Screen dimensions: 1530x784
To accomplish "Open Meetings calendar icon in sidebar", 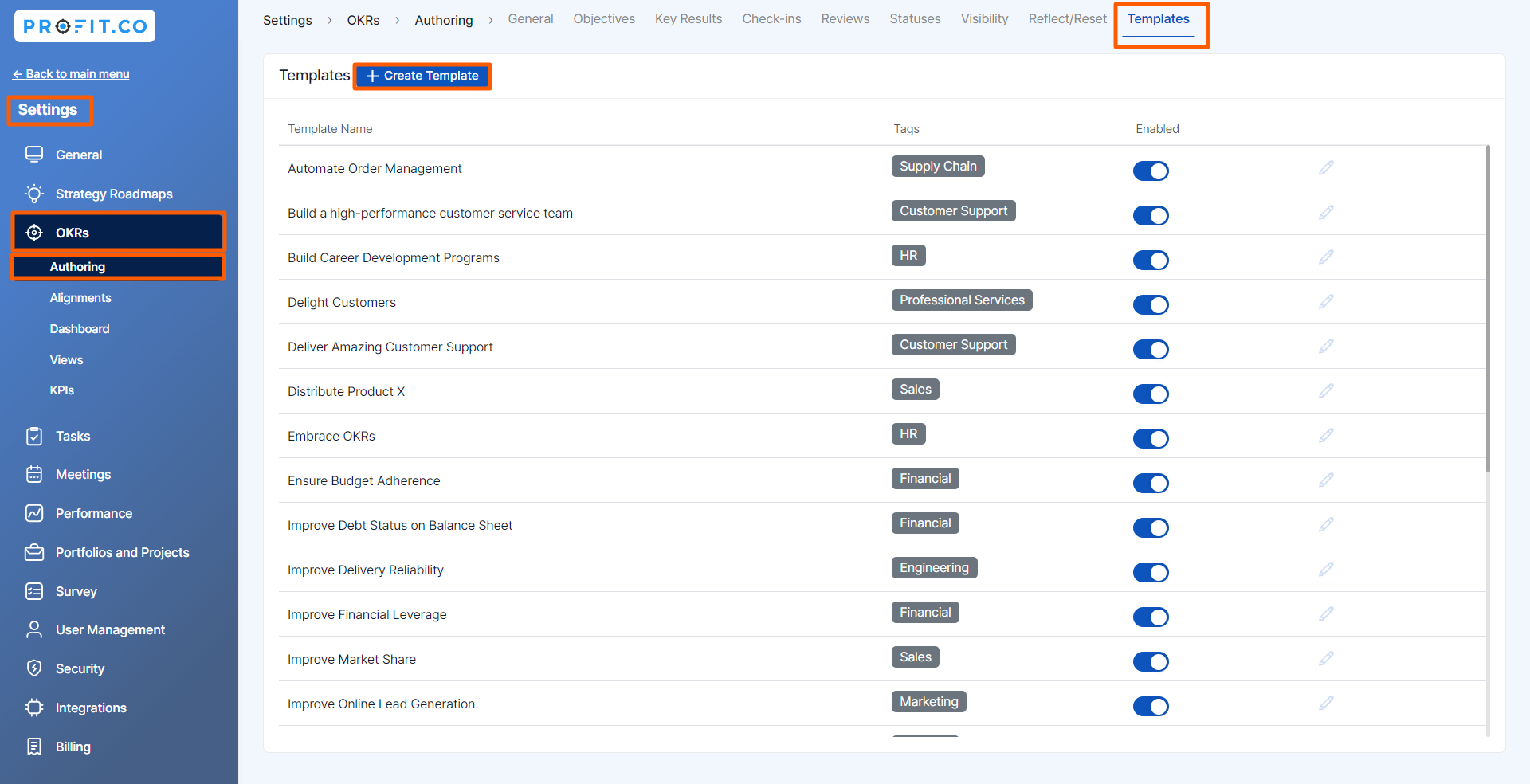I will coord(34,475).
